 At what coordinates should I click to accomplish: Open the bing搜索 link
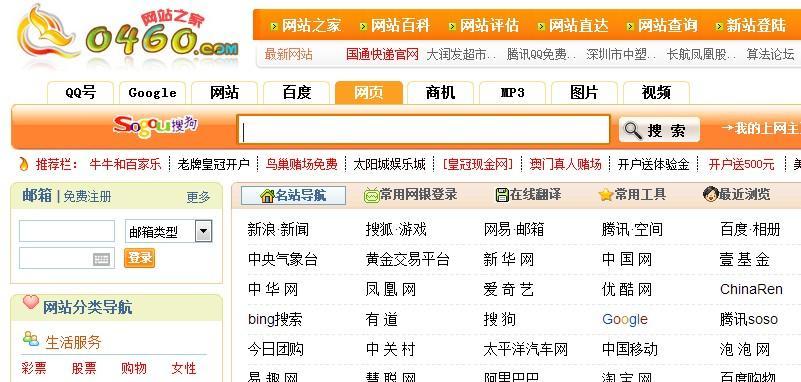pos(275,320)
